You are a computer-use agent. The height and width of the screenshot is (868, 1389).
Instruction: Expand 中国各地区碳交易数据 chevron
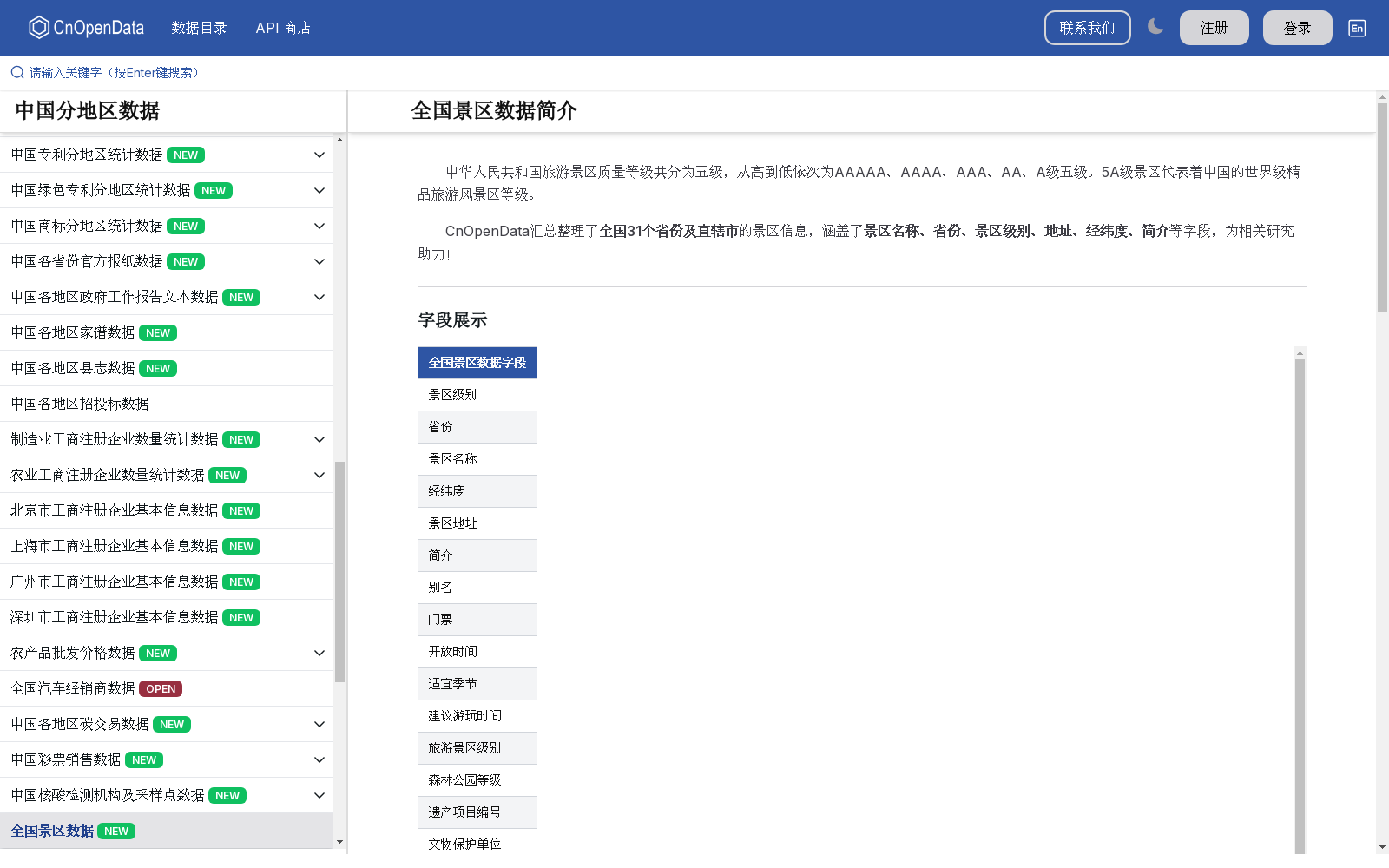pos(319,724)
